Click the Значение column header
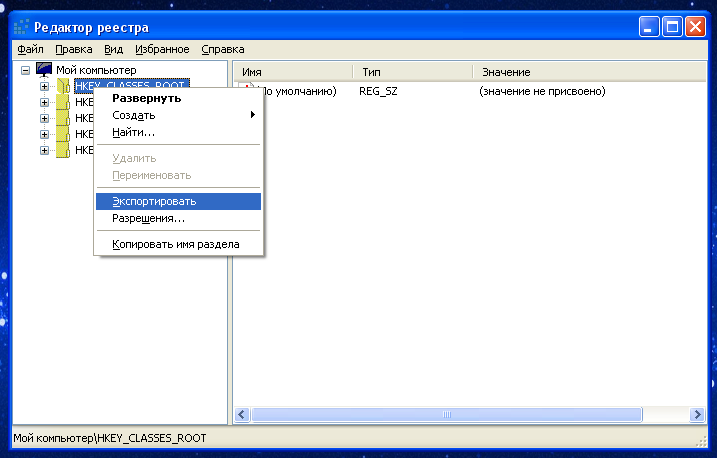The height and width of the screenshot is (458, 717). (x=589, y=72)
